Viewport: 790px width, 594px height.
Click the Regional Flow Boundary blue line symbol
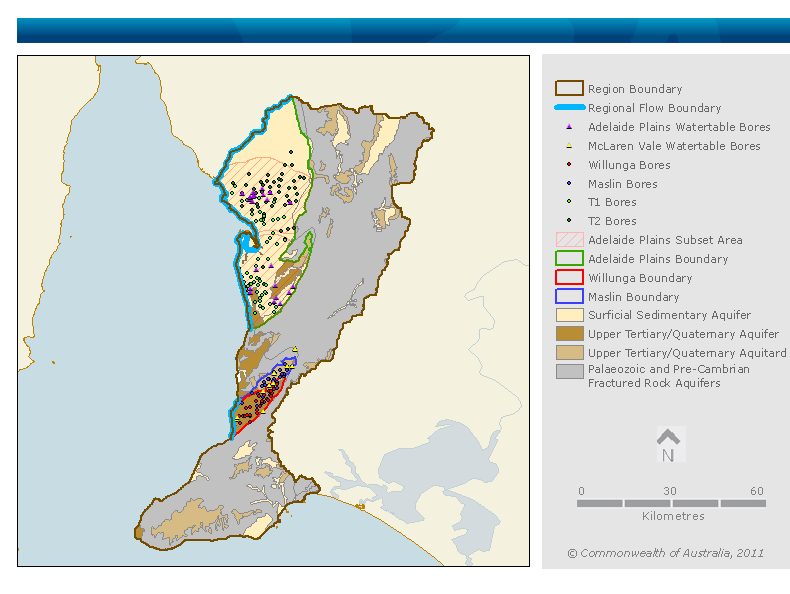[x=569, y=107]
